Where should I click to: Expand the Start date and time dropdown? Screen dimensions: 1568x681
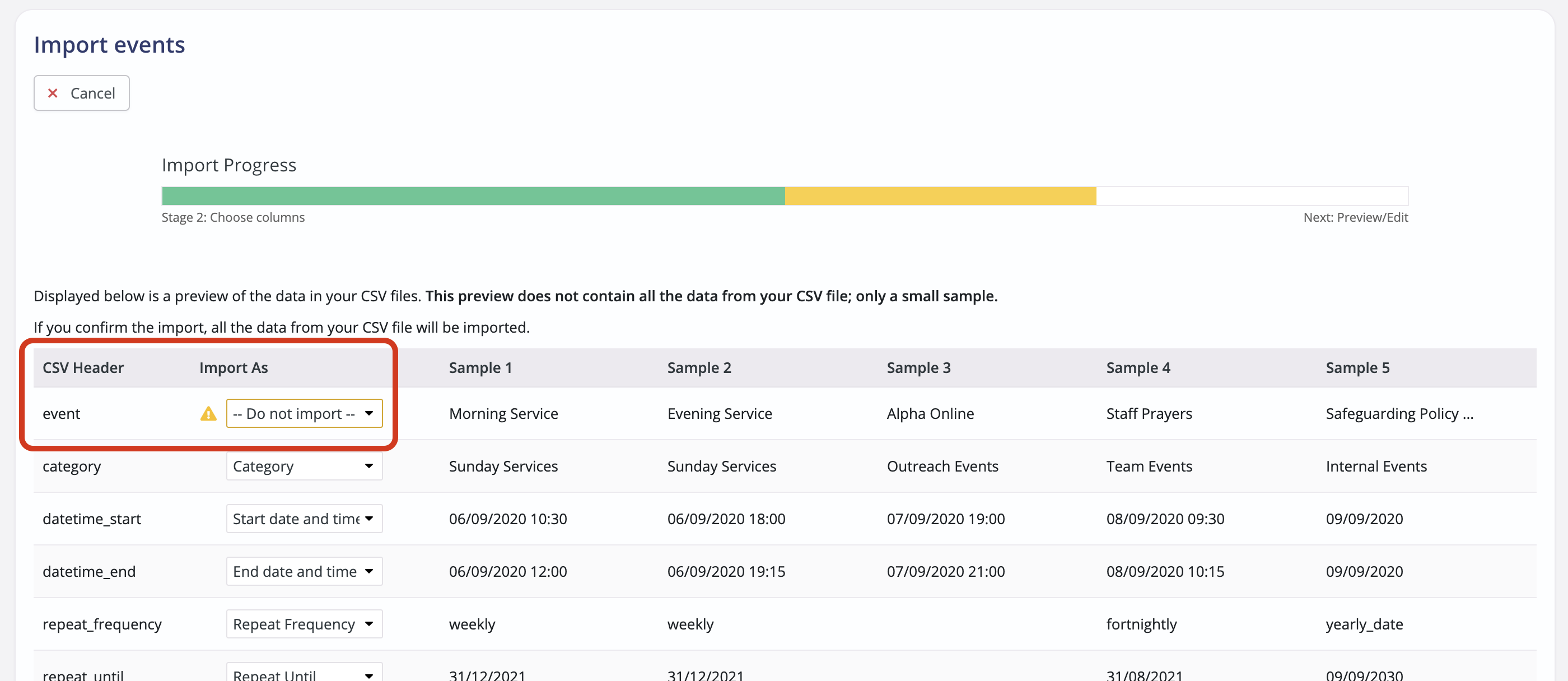pyautogui.click(x=304, y=519)
